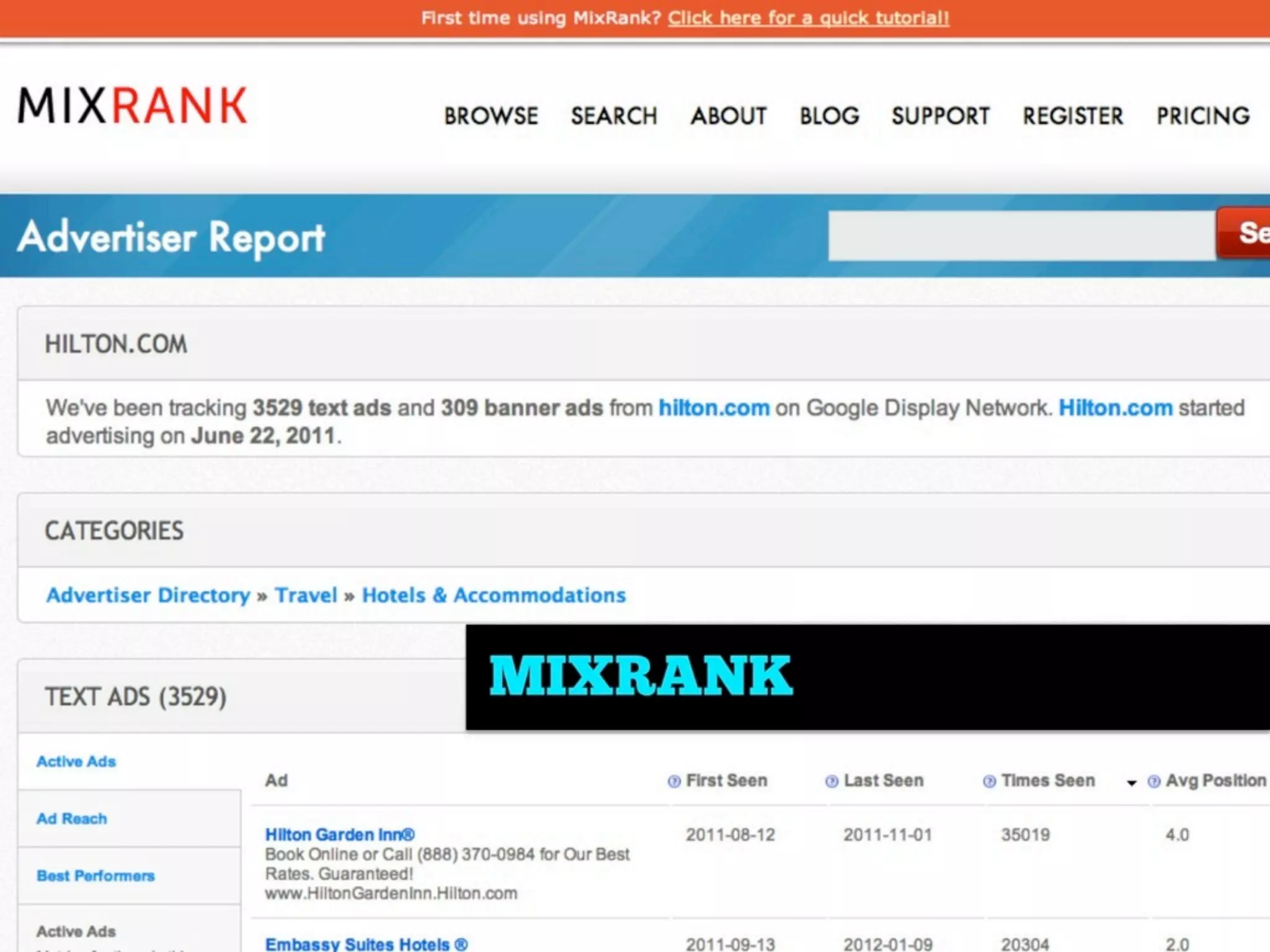
Task: Open the Browse menu
Action: click(491, 117)
